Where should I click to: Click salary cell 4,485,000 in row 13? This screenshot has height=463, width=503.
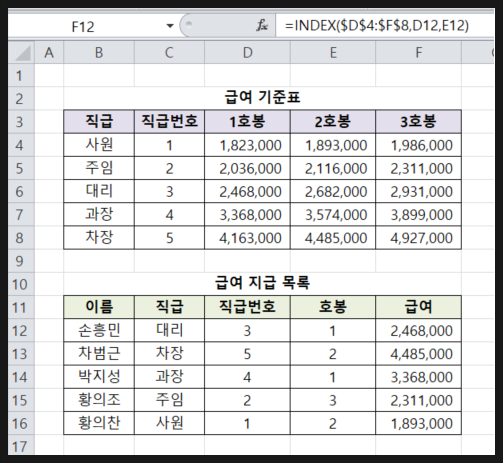tap(418, 354)
